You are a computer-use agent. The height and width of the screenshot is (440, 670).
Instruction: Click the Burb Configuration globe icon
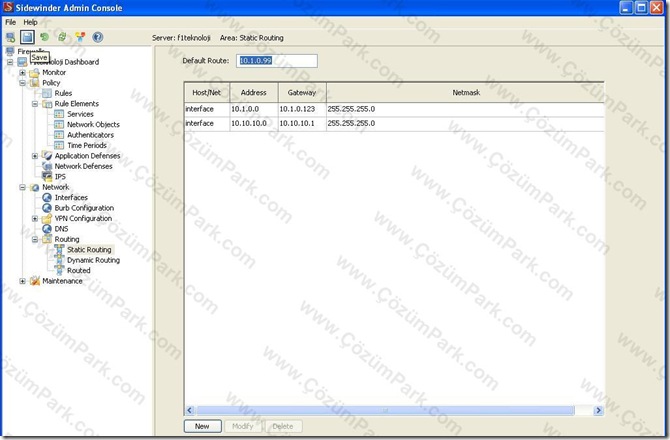click(47, 208)
